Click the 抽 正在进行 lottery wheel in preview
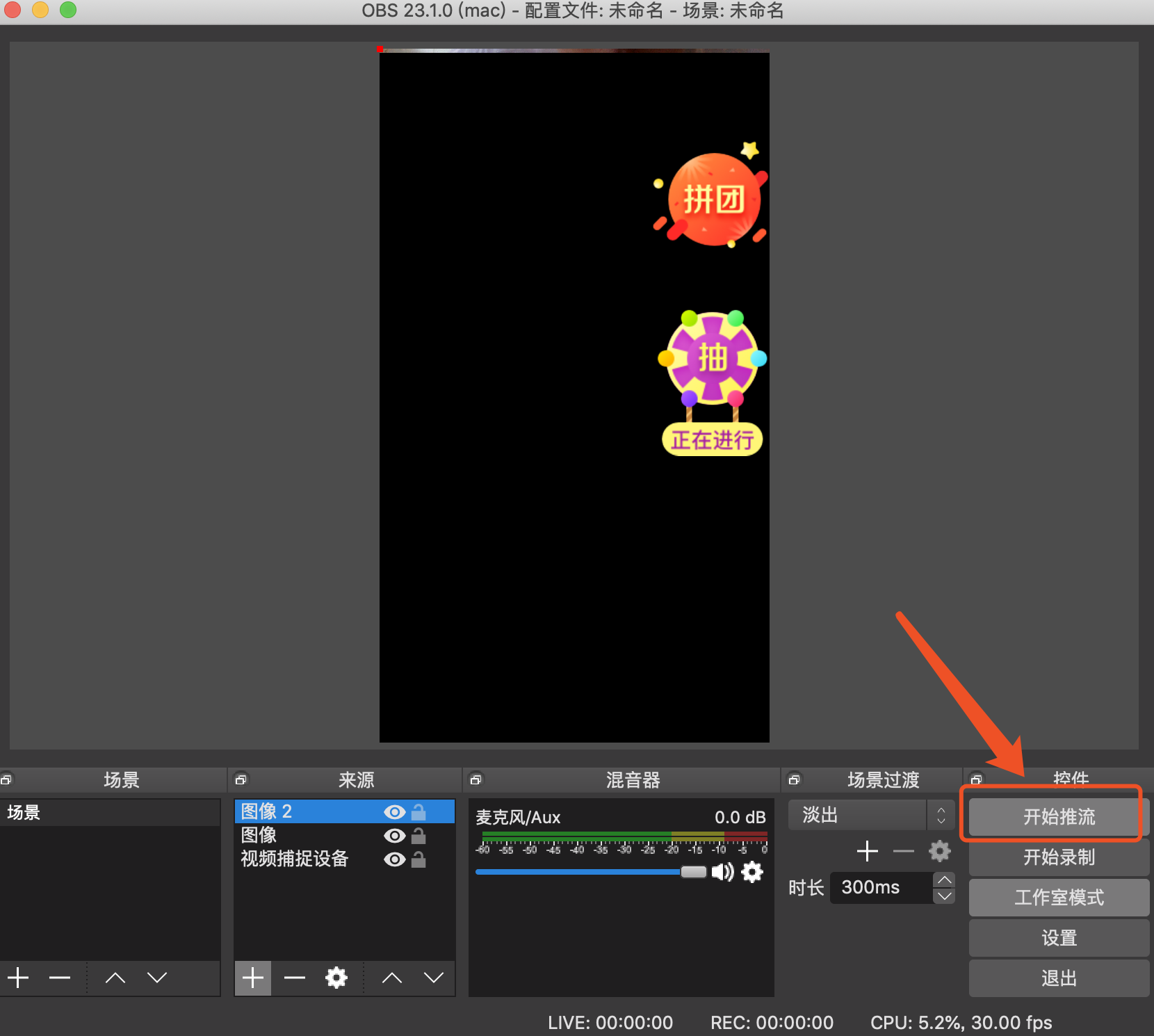1154x1036 pixels. tap(712, 384)
